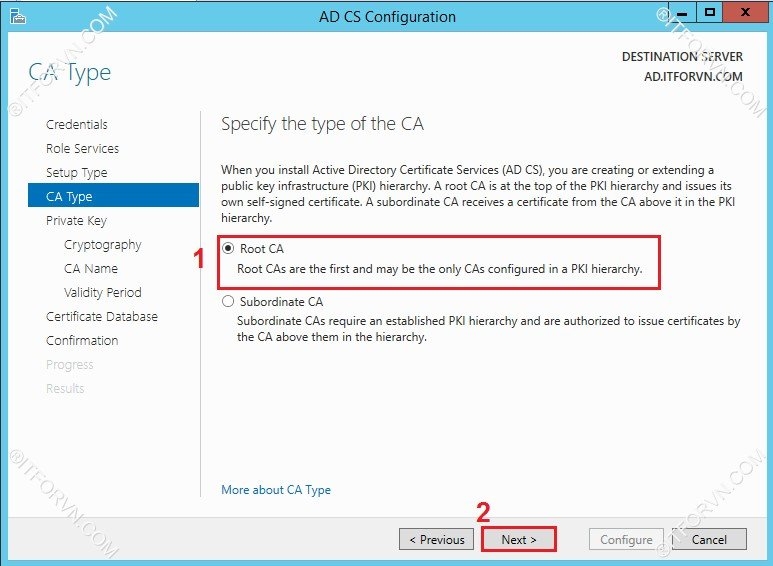Close the AD CS Configuration window
Image resolution: width=773 pixels, height=566 pixels.
pos(745,13)
